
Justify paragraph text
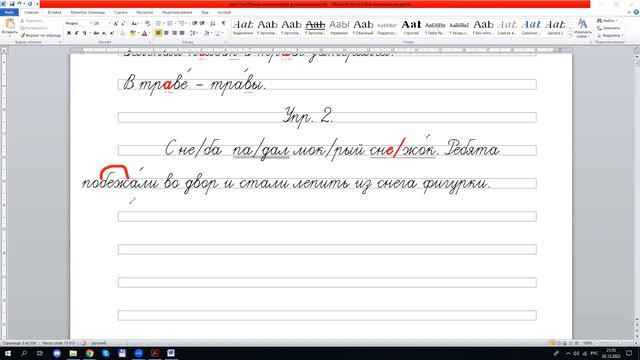pos(182,33)
